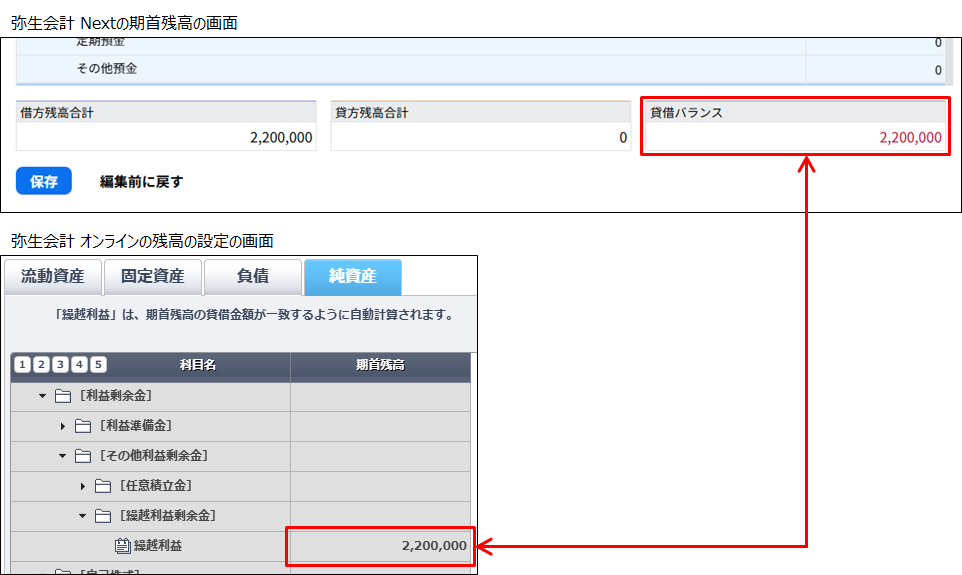Screen dimensions: 962x575
Task: Open the 固定資産 tab
Action: click(x=153, y=277)
